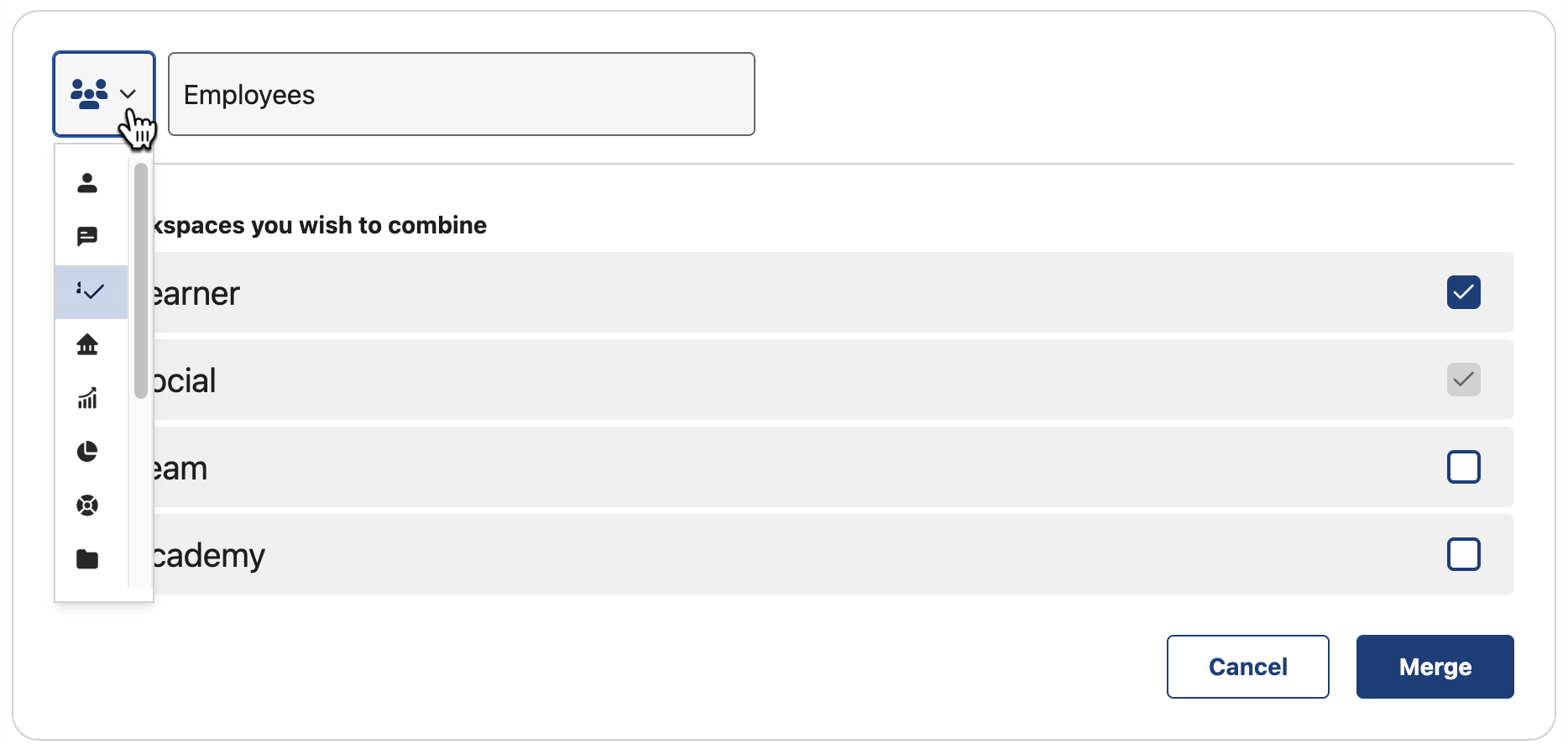Select the life ring support icon
This screenshot has height=744, width=1568.
(x=87, y=506)
